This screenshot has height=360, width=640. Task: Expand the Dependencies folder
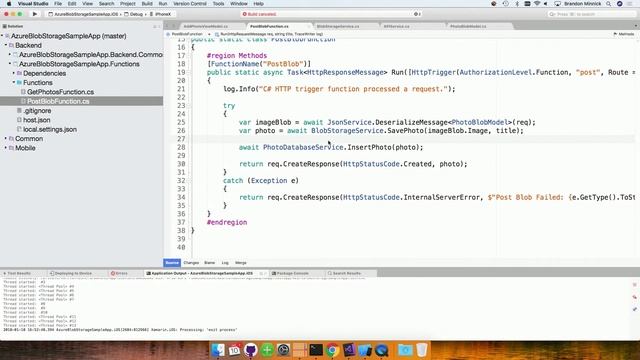point(14,73)
